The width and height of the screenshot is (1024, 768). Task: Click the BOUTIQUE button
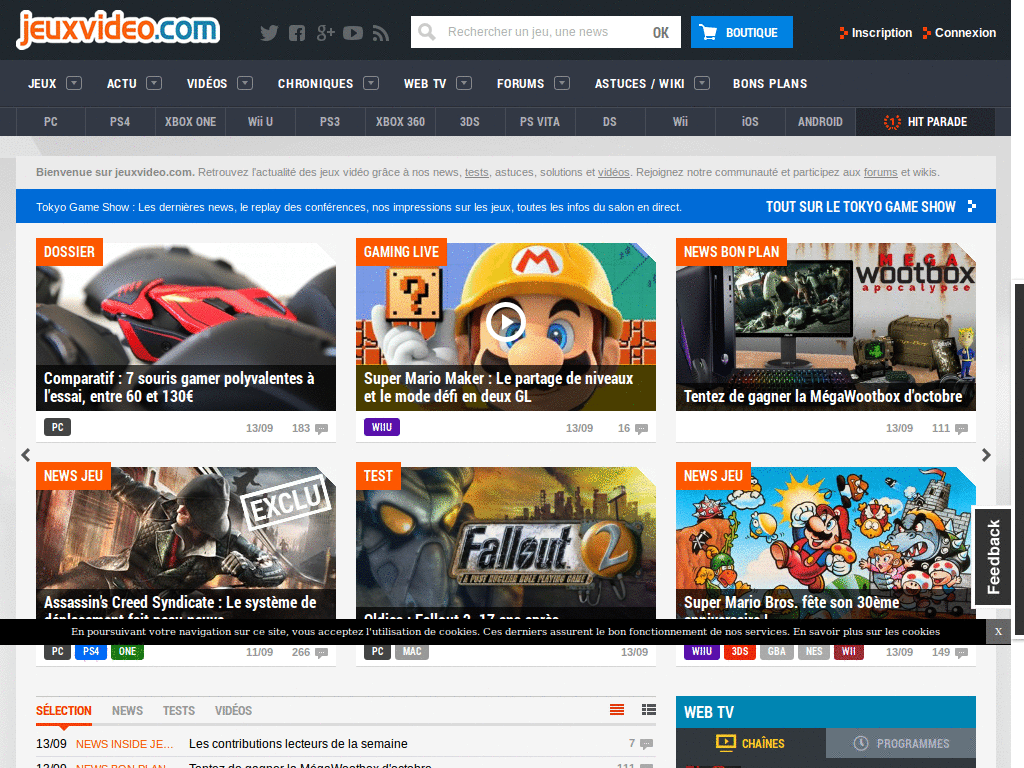[x=742, y=32]
